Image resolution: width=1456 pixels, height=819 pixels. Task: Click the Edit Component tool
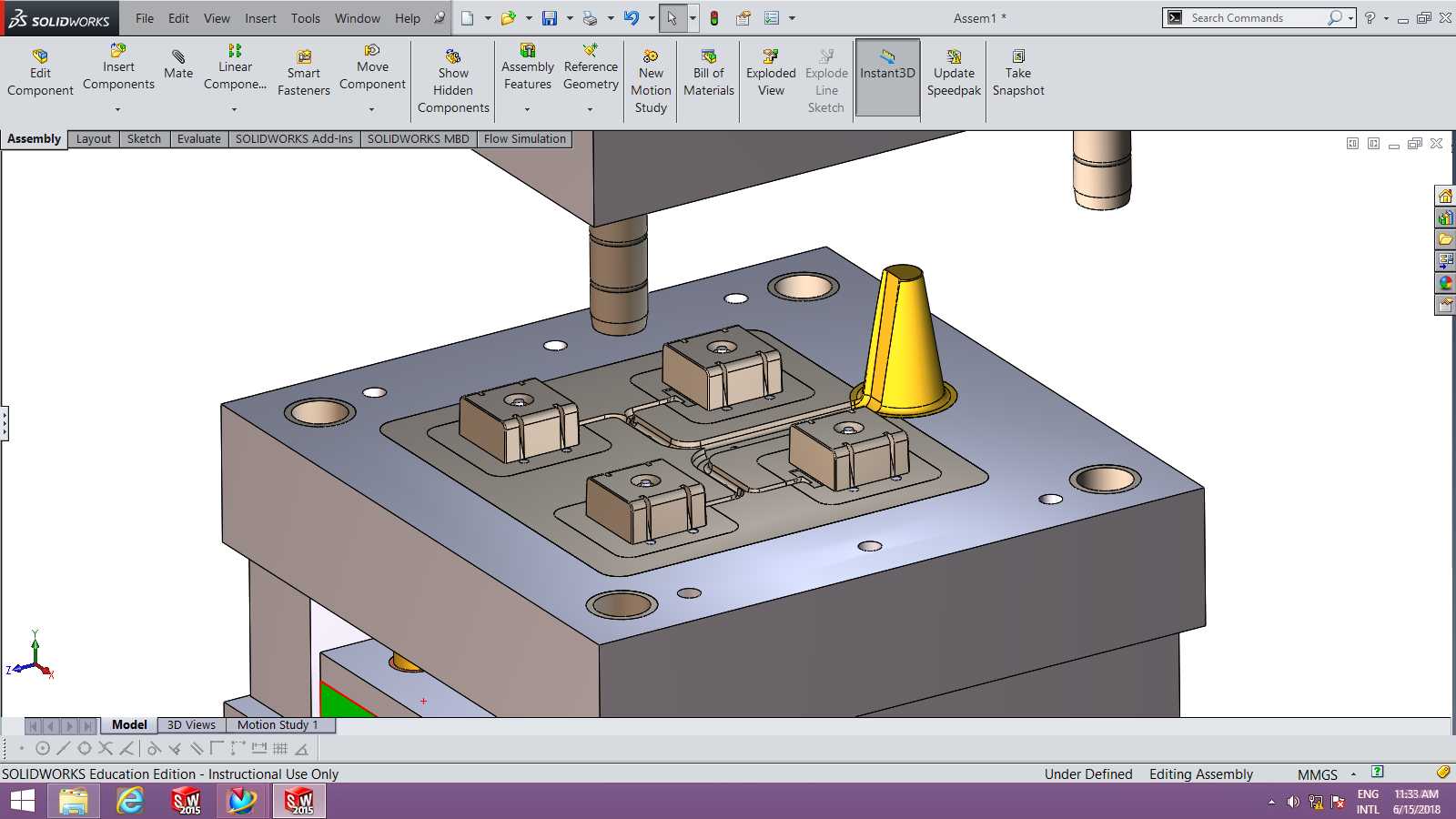tap(40, 74)
